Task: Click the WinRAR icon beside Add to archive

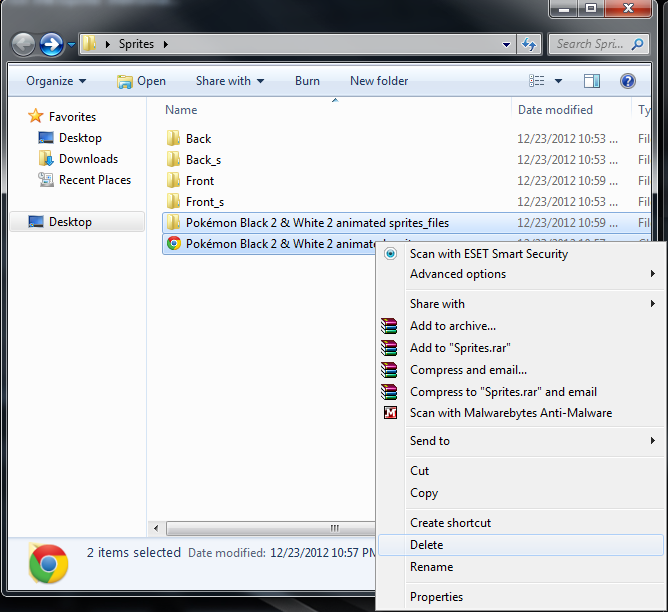Action: pos(390,326)
